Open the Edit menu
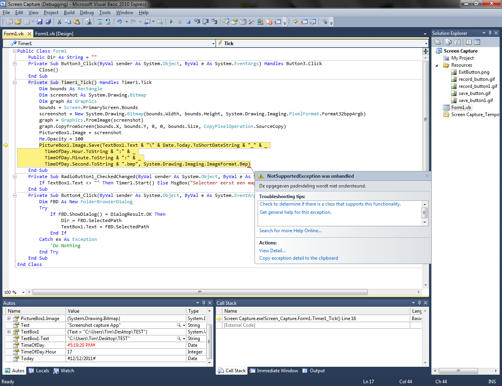502x386 pixels. tap(19, 12)
